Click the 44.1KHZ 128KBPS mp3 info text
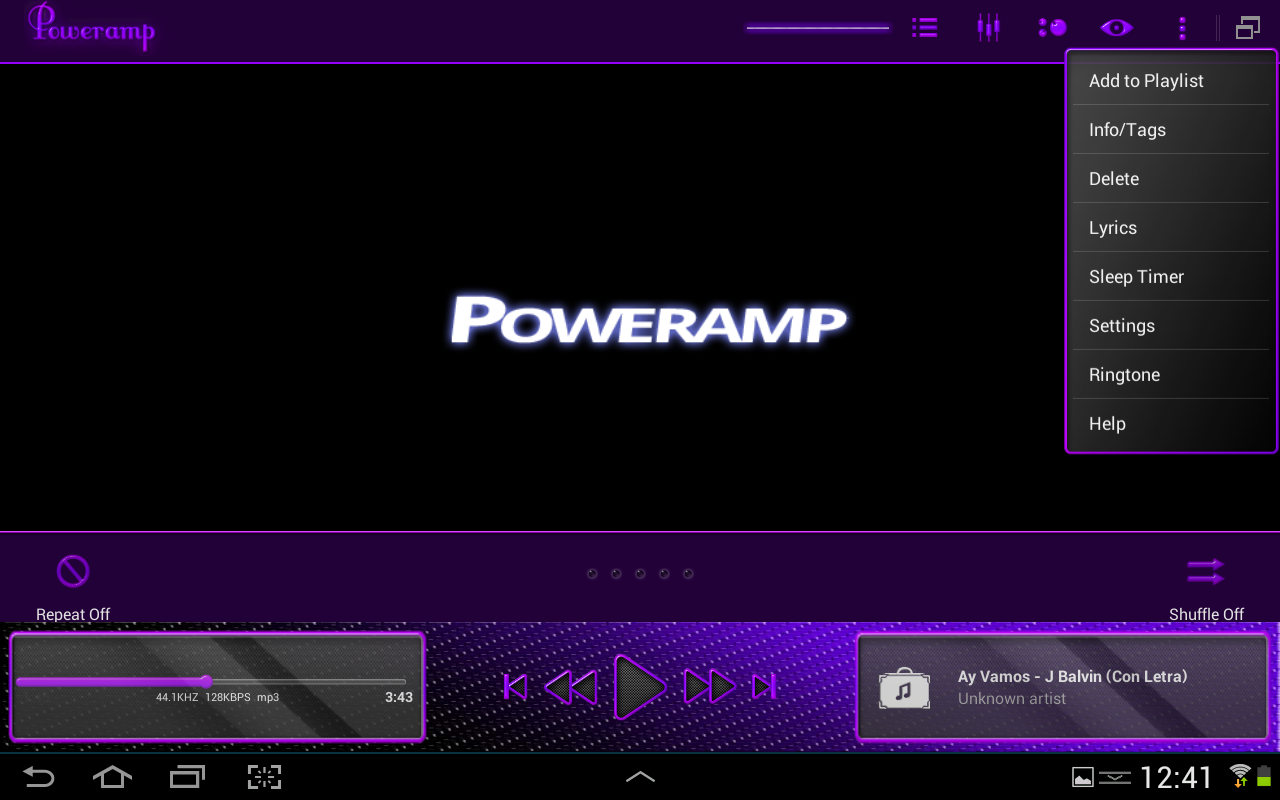Viewport: 1280px width, 800px height. click(x=217, y=697)
